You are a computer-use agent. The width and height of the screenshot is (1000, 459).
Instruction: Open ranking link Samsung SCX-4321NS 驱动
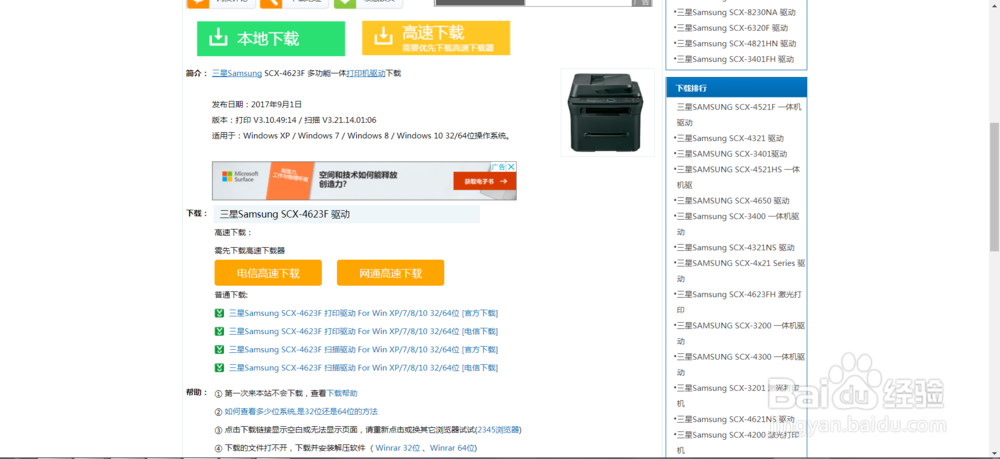click(734, 247)
